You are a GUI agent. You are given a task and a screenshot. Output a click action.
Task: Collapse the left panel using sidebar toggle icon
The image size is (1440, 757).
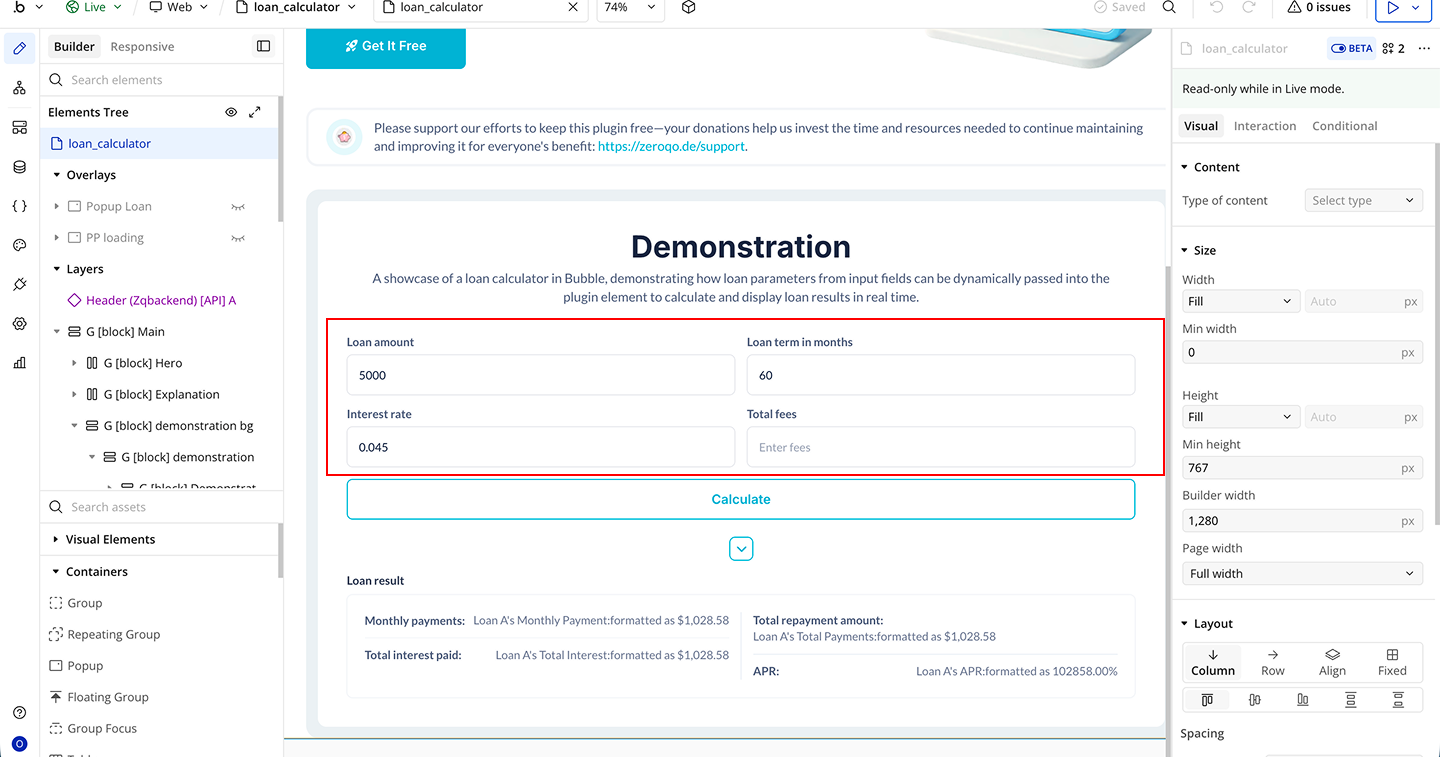[263, 47]
